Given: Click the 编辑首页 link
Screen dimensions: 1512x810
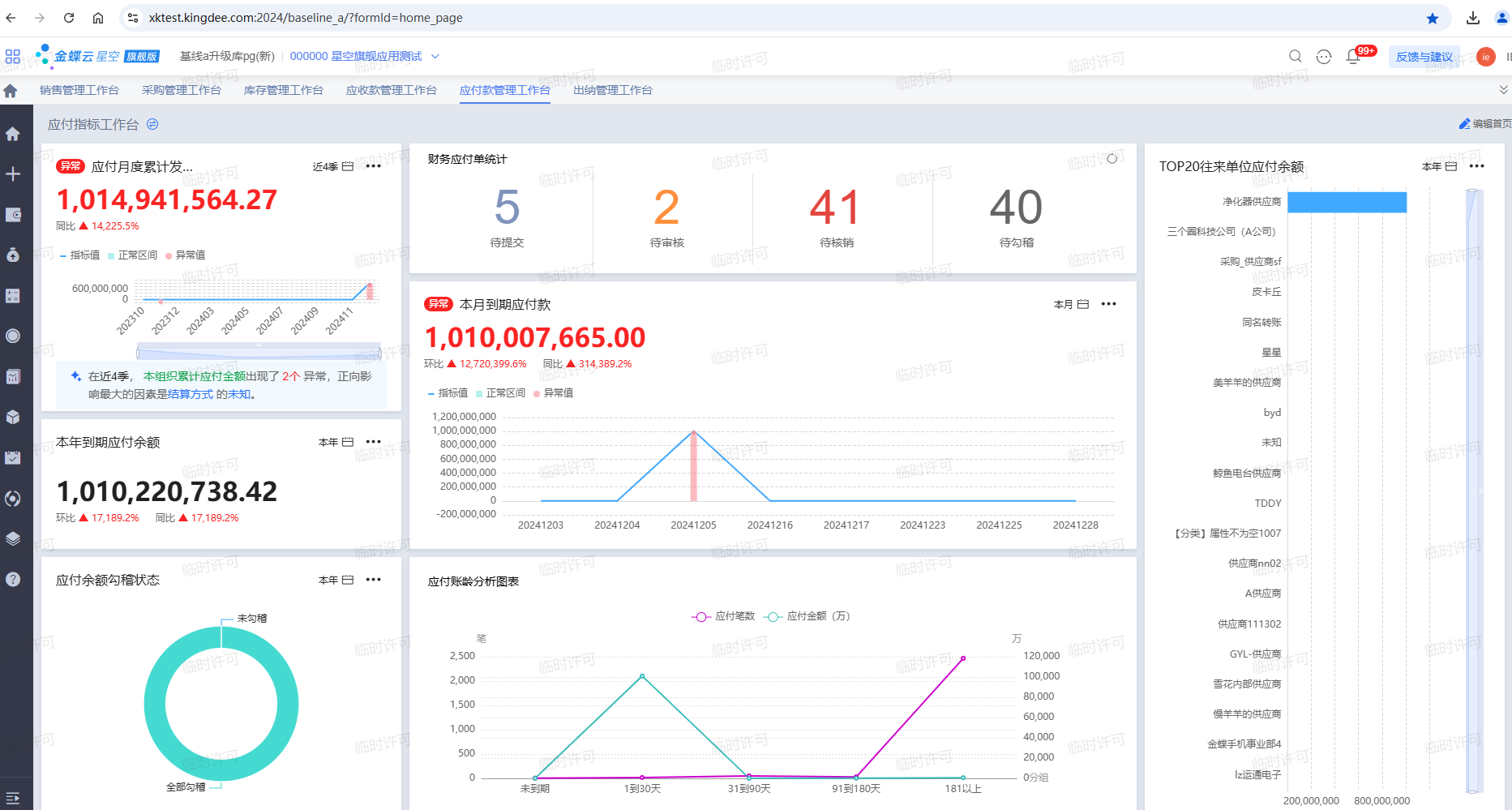Looking at the screenshot, I should (1485, 124).
